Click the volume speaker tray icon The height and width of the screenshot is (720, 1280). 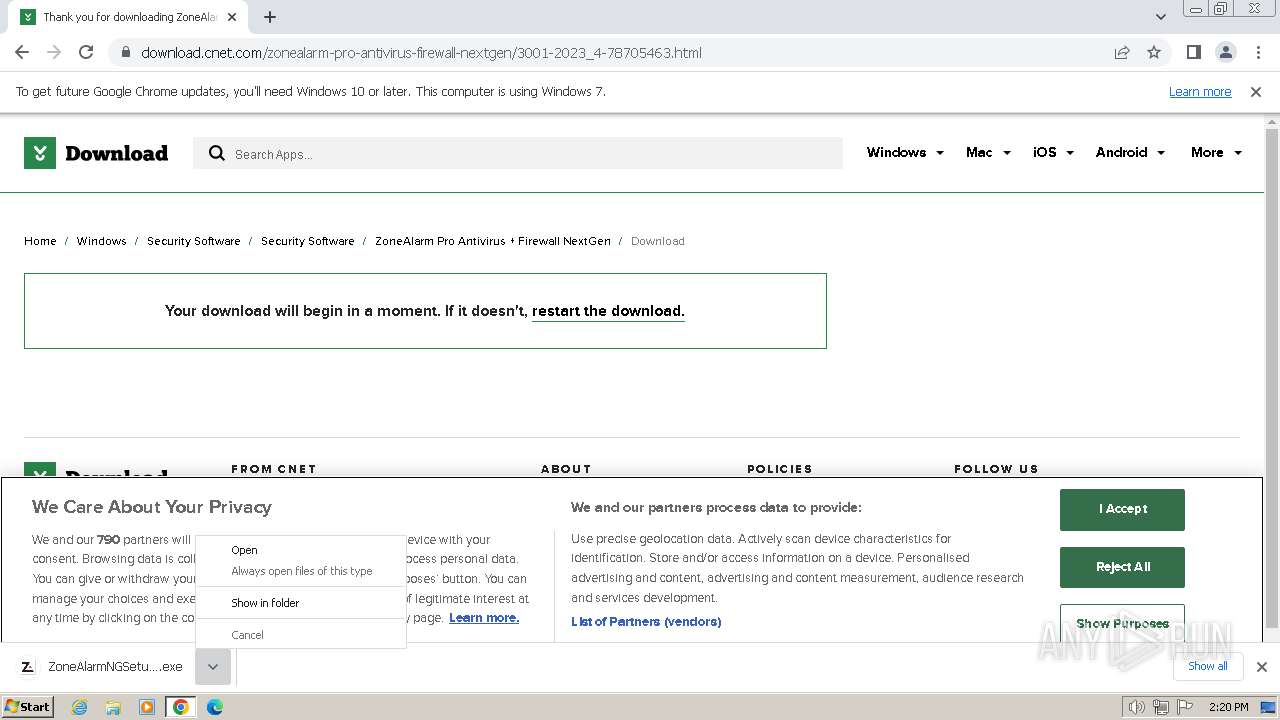1137,707
